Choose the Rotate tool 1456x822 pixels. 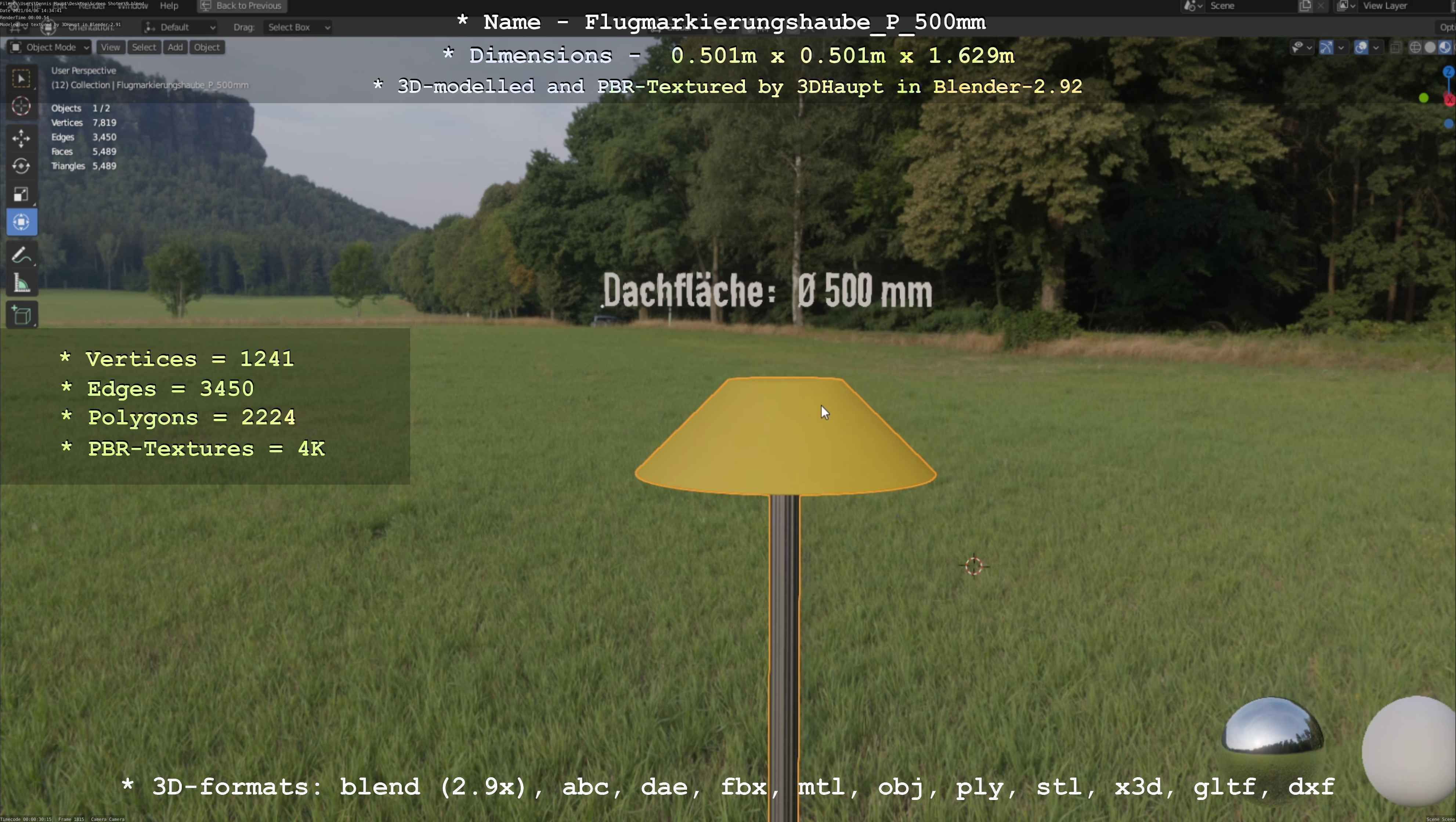(21, 166)
